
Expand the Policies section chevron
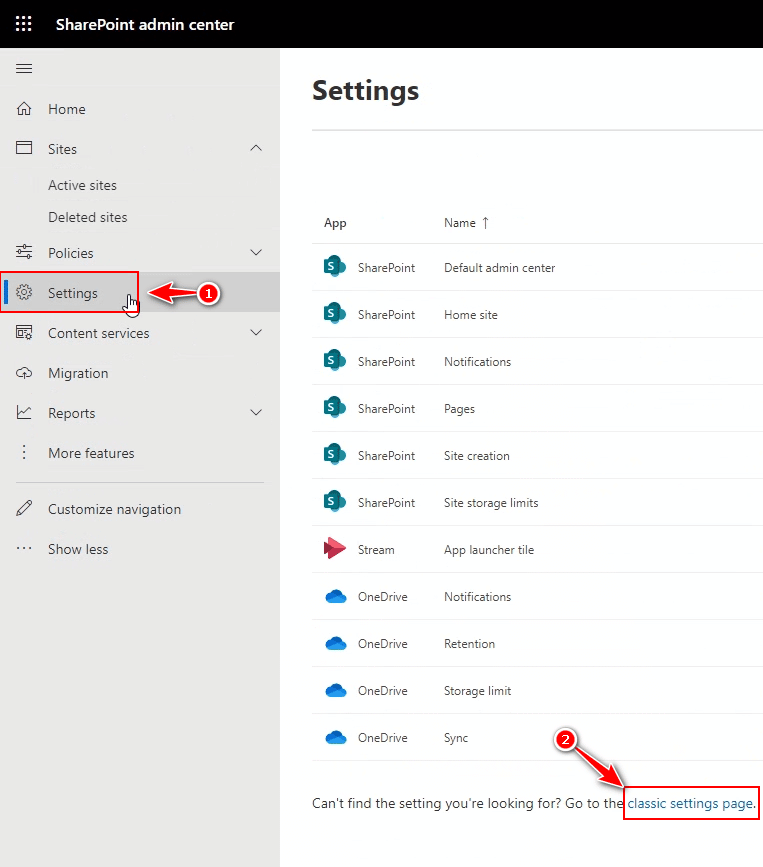click(x=255, y=253)
